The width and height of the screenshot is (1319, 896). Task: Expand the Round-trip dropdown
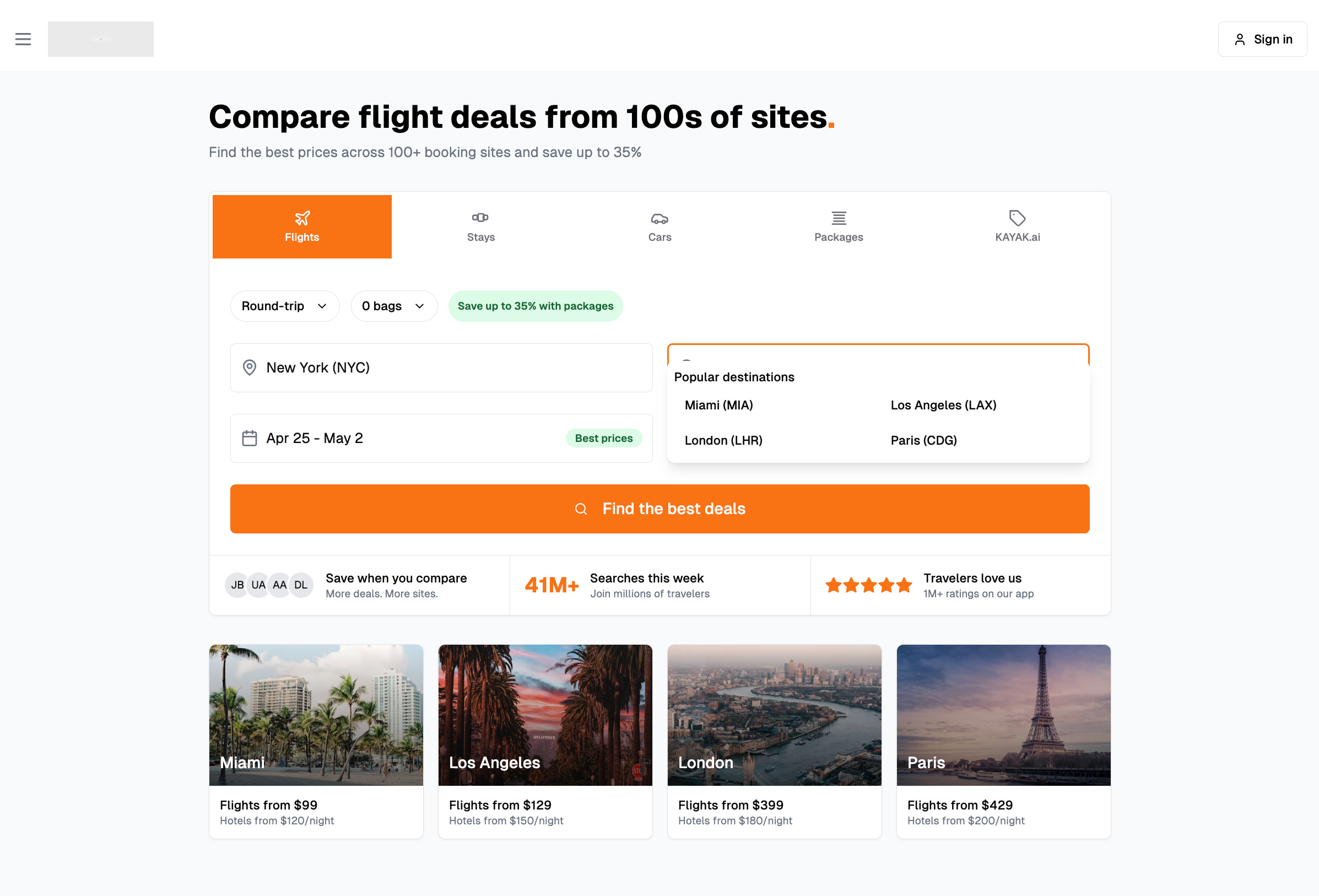coord(284,306)
